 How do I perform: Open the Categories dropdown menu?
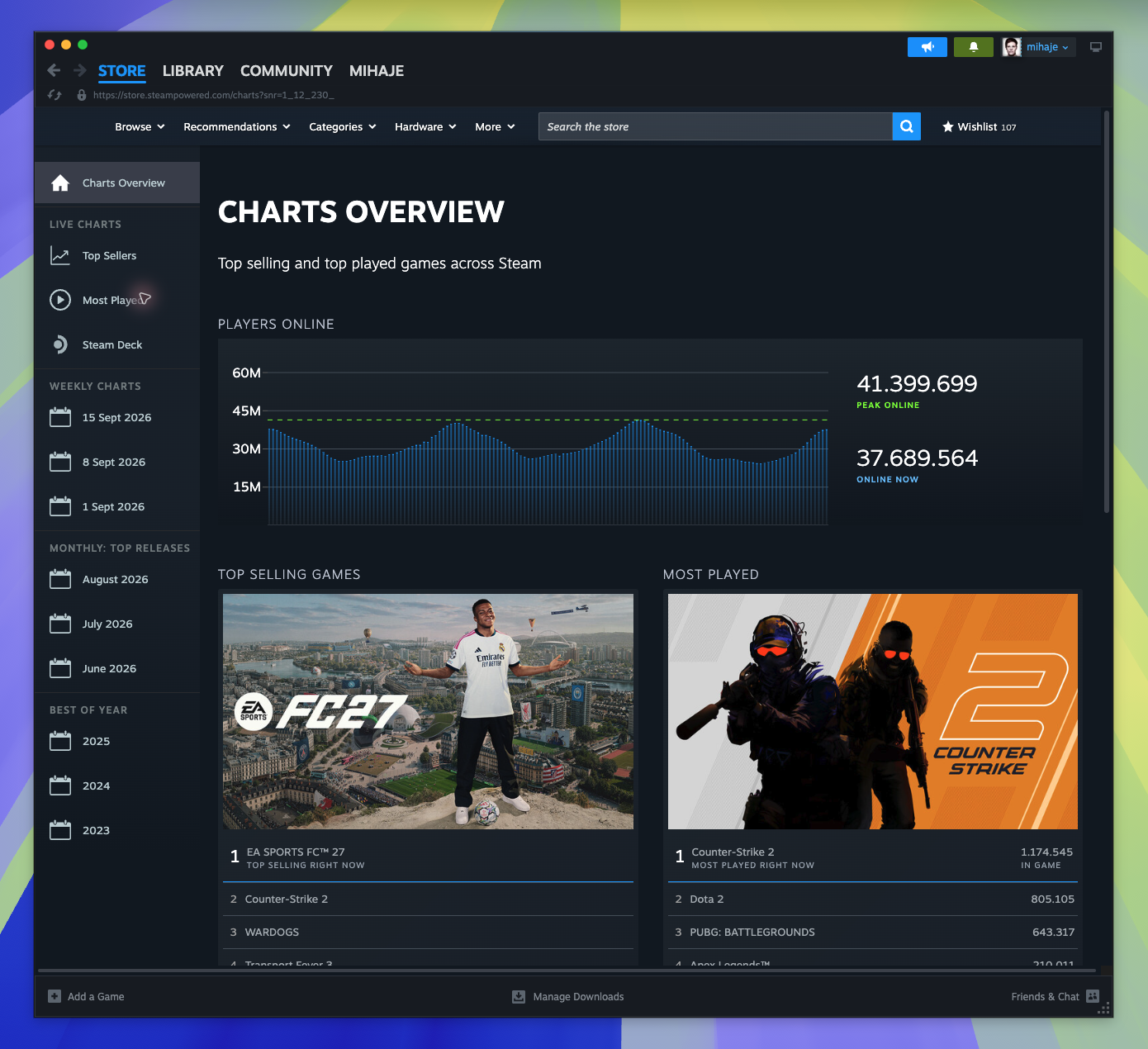pyautogui.click(x=343, y=126)
